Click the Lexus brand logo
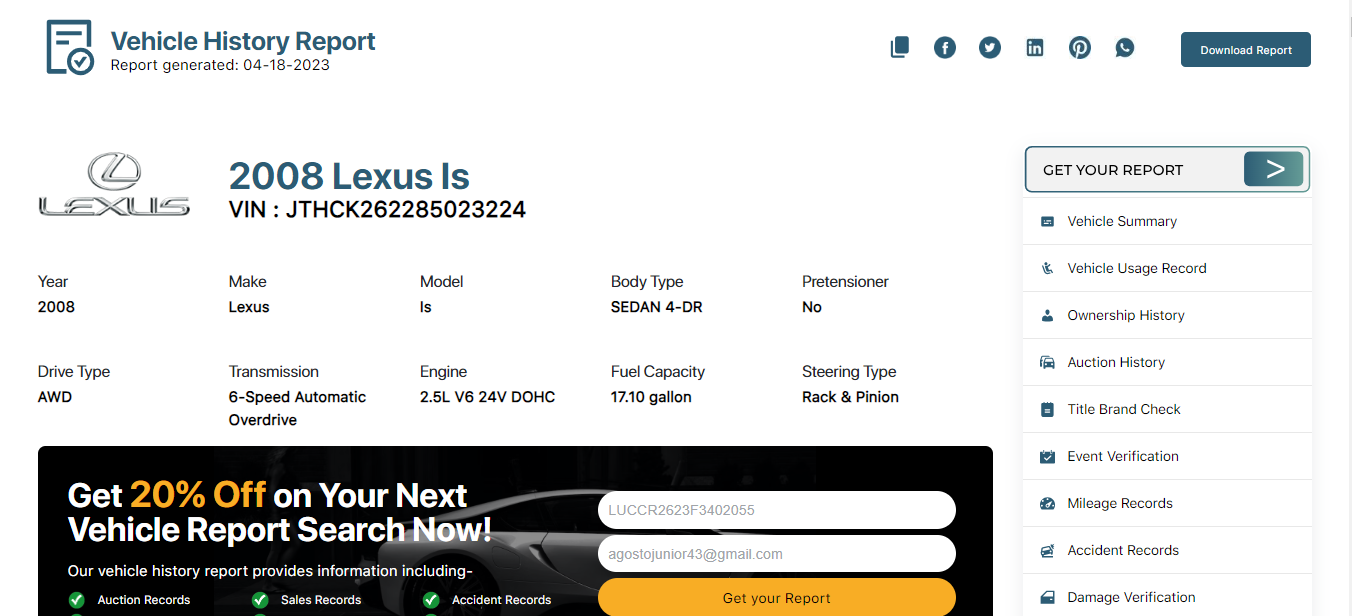 point(114,185)
